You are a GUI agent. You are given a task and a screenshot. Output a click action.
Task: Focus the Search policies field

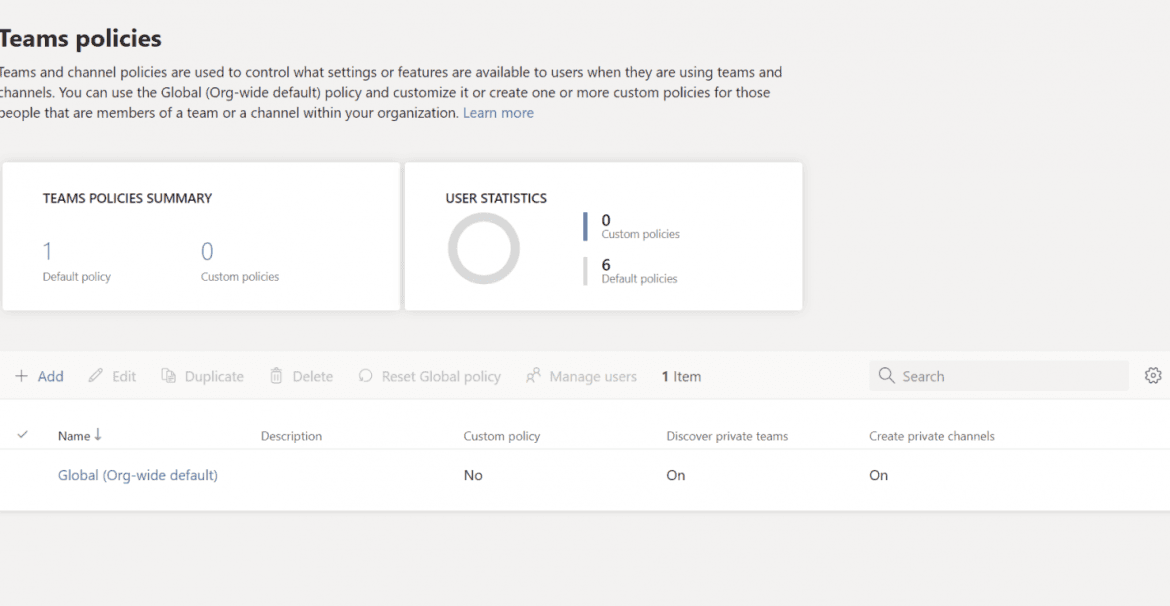coord(998,376)
